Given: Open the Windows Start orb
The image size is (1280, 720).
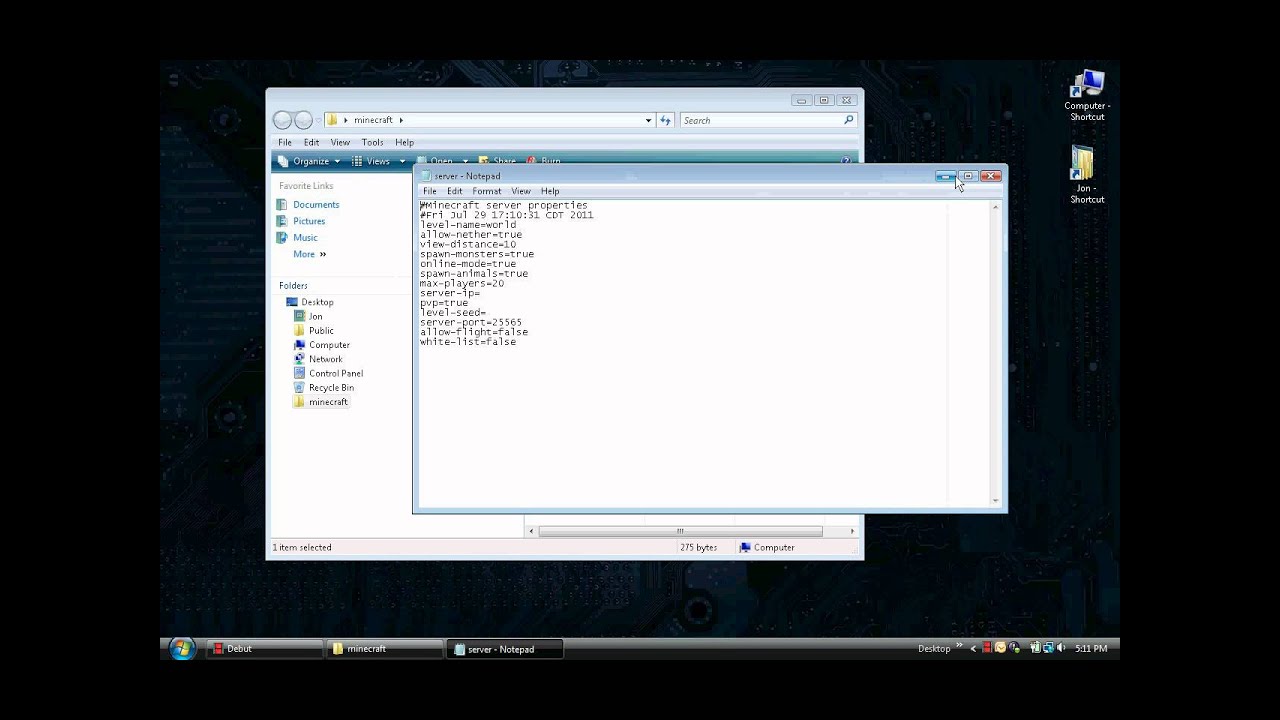Looking at the screenshot, I should click(x=182, y=648).
